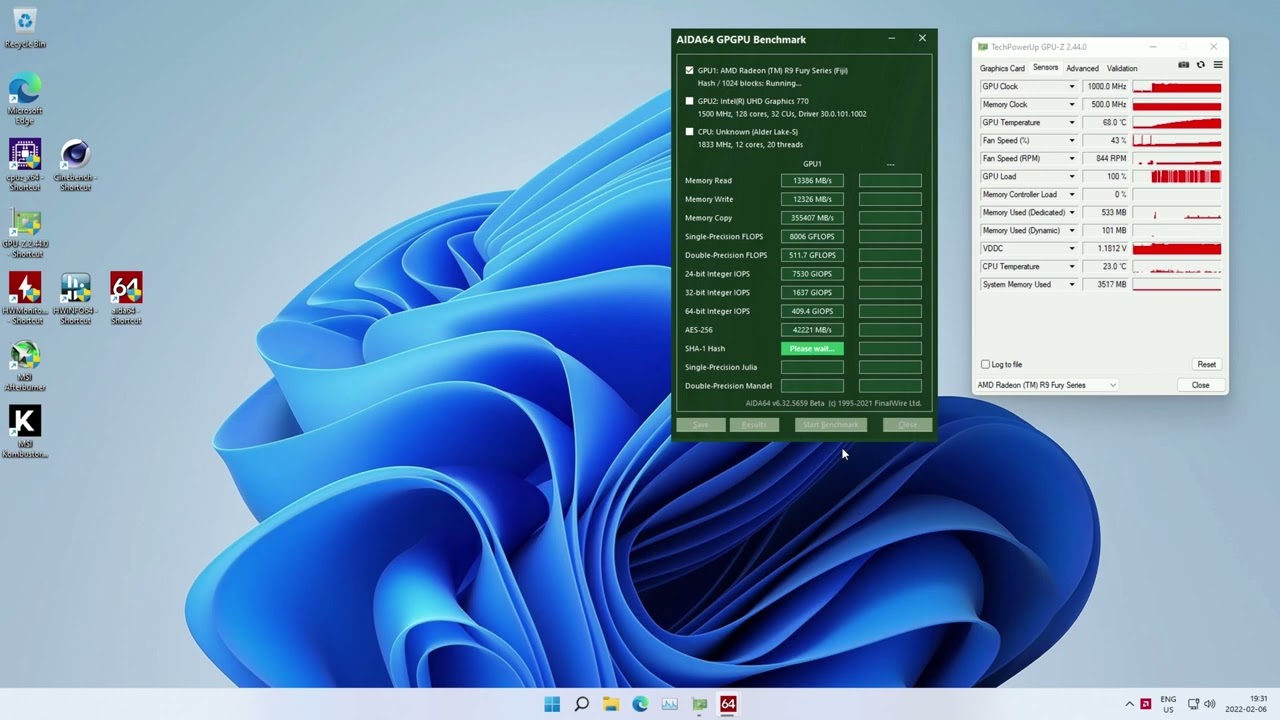Viewport: 1280px width, 720px height.
Task: Enable CPU Unknown (Alder Lake-S) checkbox
Action: point(689,132)
